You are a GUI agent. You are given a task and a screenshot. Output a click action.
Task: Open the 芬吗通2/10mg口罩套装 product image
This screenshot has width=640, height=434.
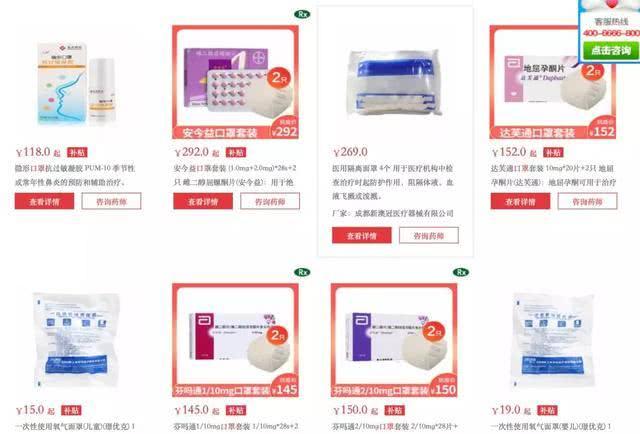(x=394, y=340)
